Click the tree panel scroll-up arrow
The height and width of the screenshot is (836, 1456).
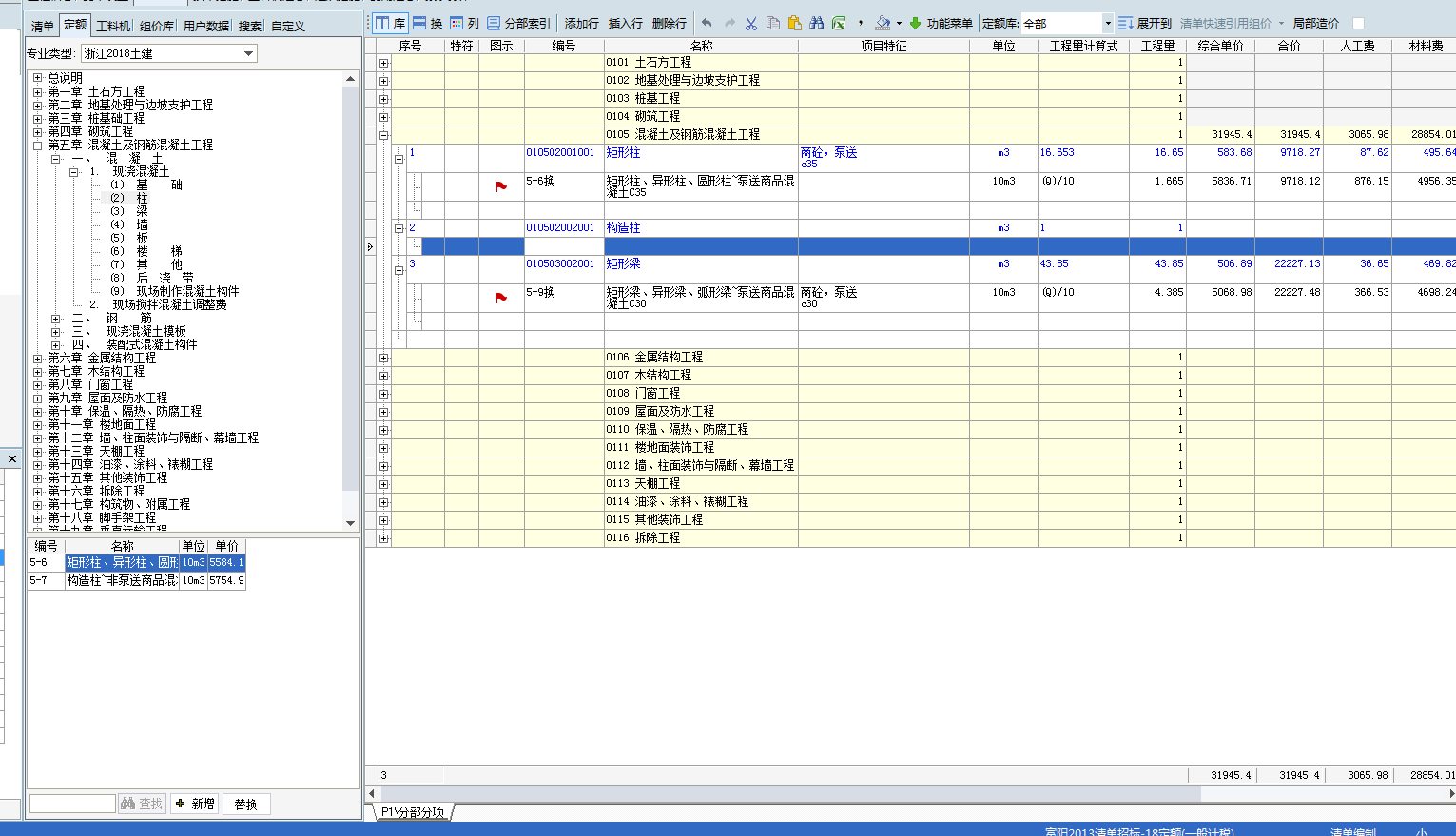350,79
